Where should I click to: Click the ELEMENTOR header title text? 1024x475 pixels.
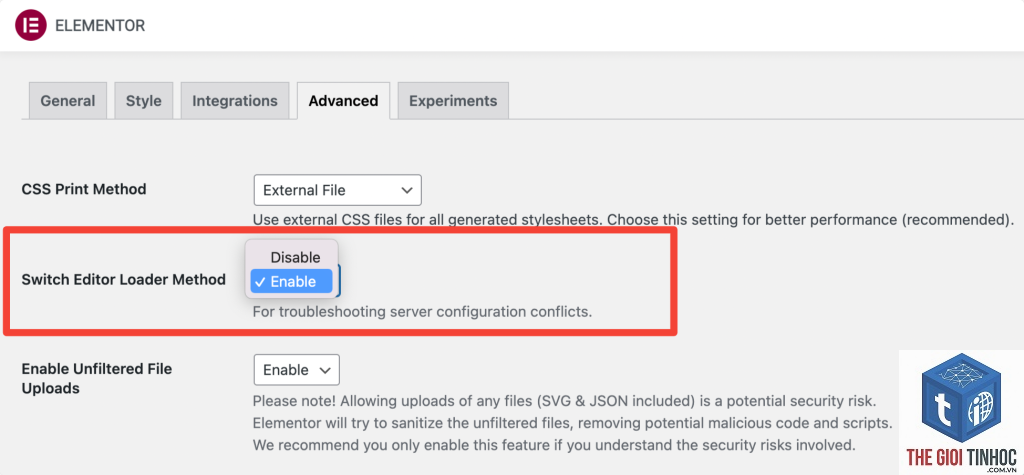coord(100,26)
